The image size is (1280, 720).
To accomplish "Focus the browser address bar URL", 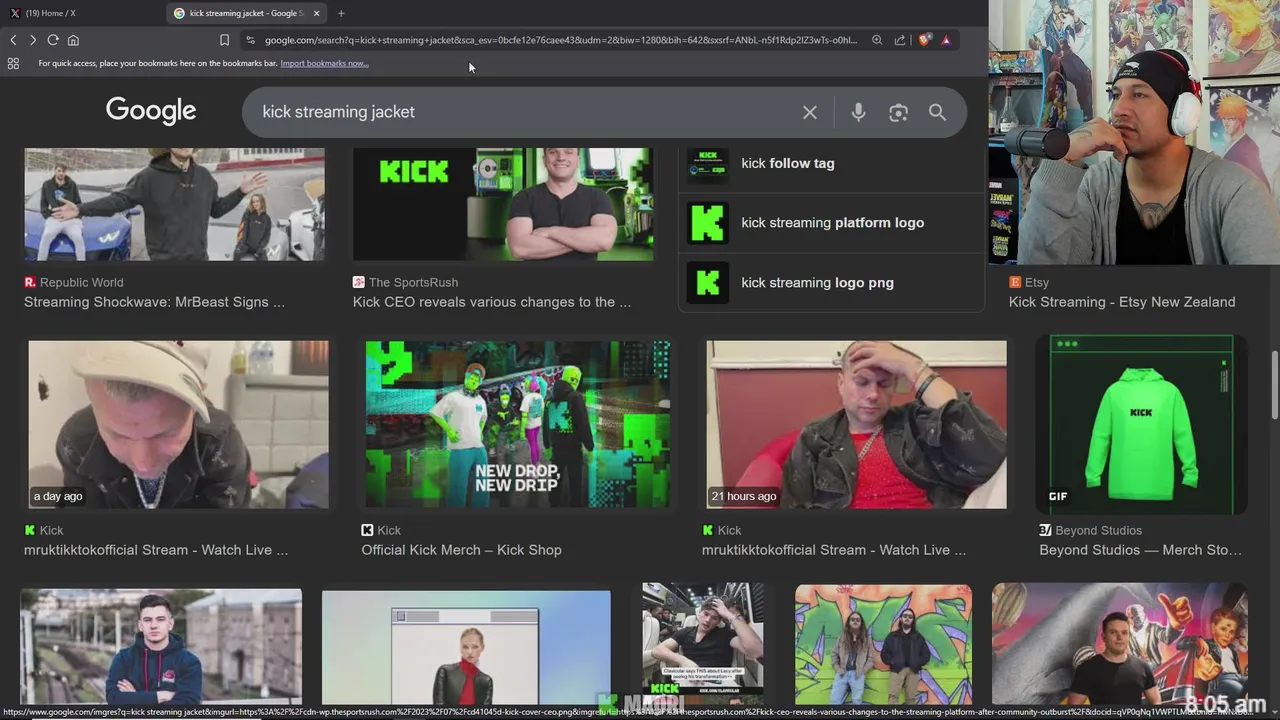I will click(x=560, y=40).
